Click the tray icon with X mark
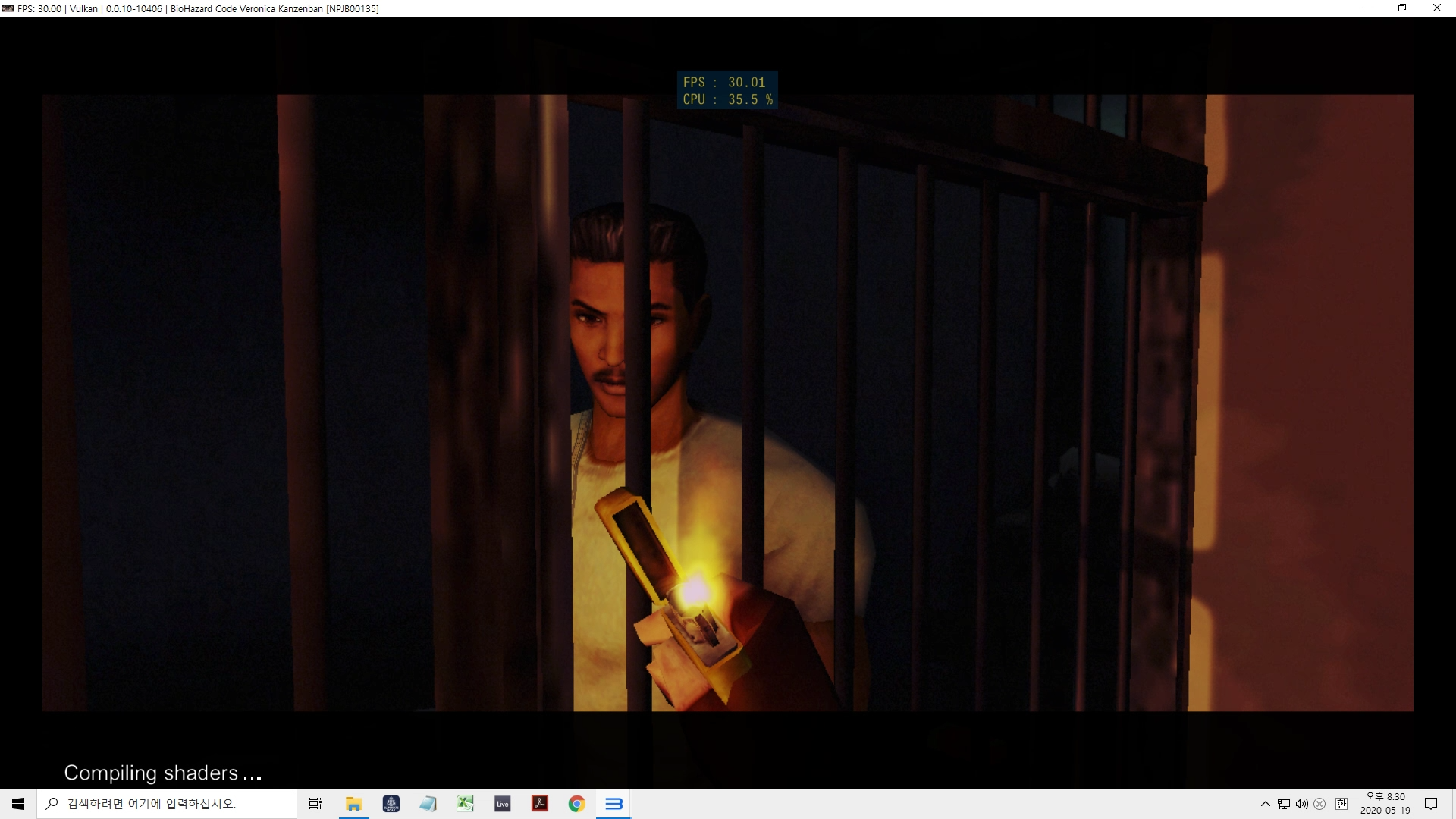 pos(1319,804)
